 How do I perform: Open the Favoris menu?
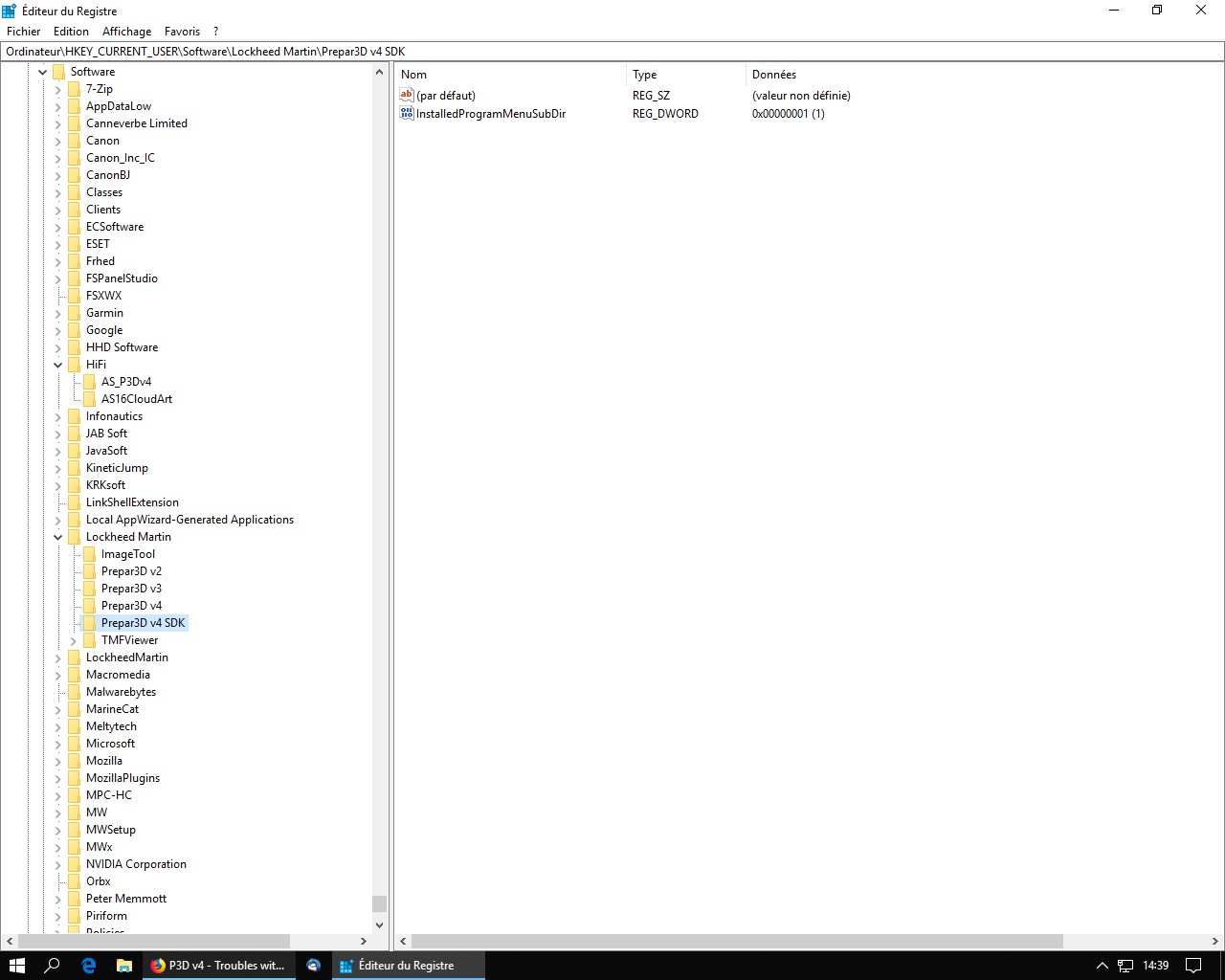182,32
